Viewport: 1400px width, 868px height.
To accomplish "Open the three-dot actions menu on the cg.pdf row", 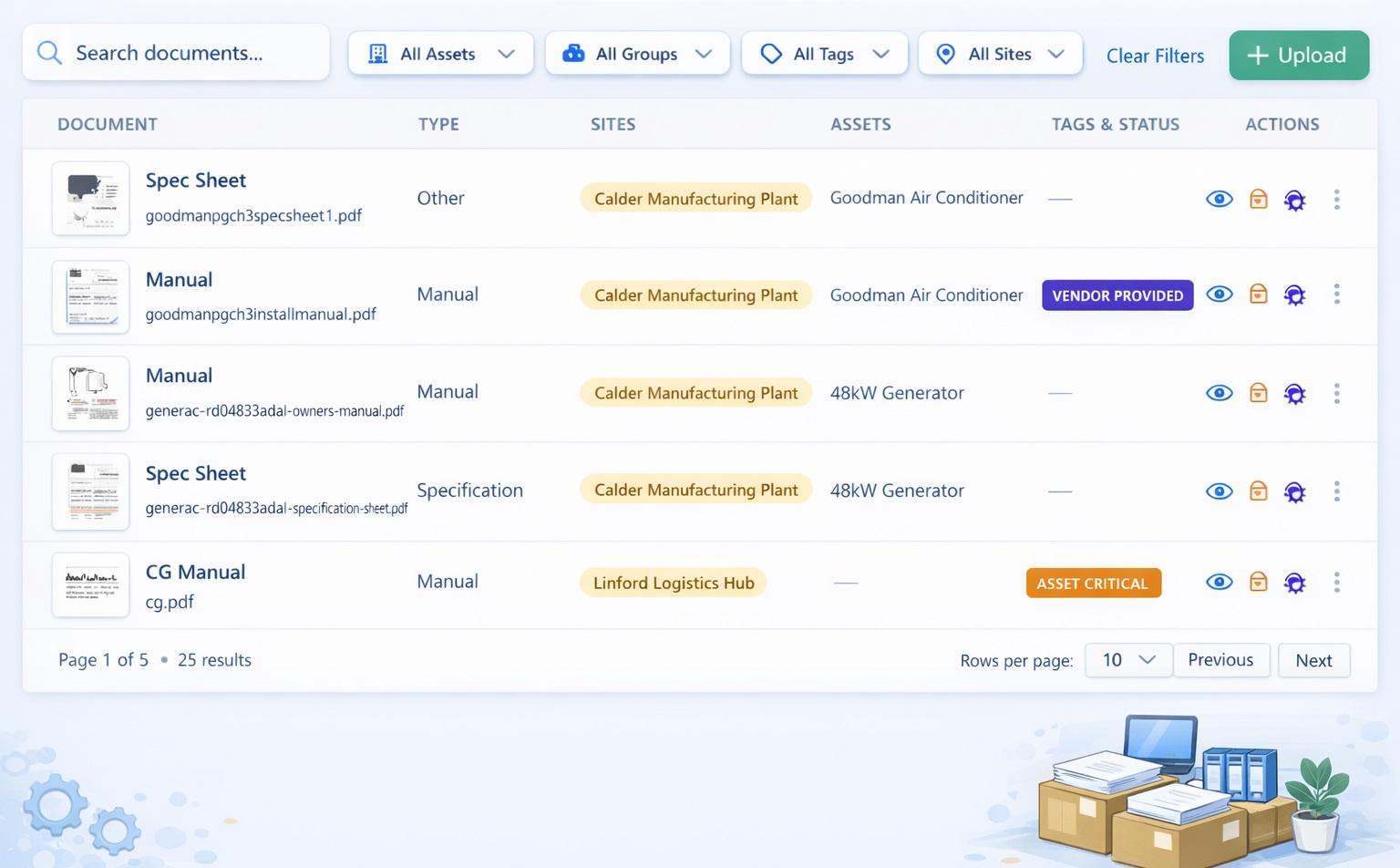I will point(1337,583).
